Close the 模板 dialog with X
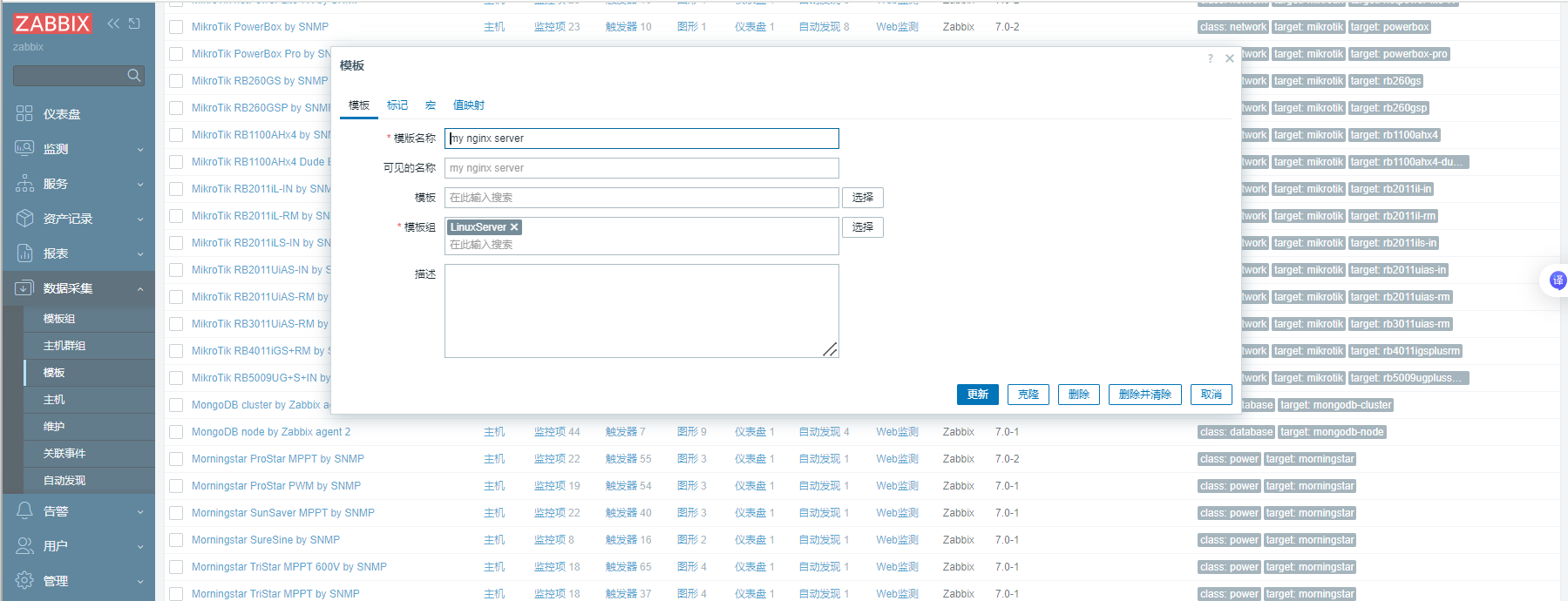 pos(1229,59)
